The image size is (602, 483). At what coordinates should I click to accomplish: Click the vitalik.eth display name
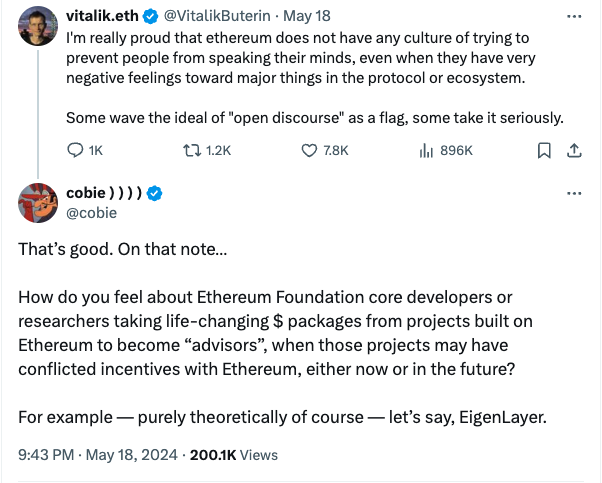(106, 18)
